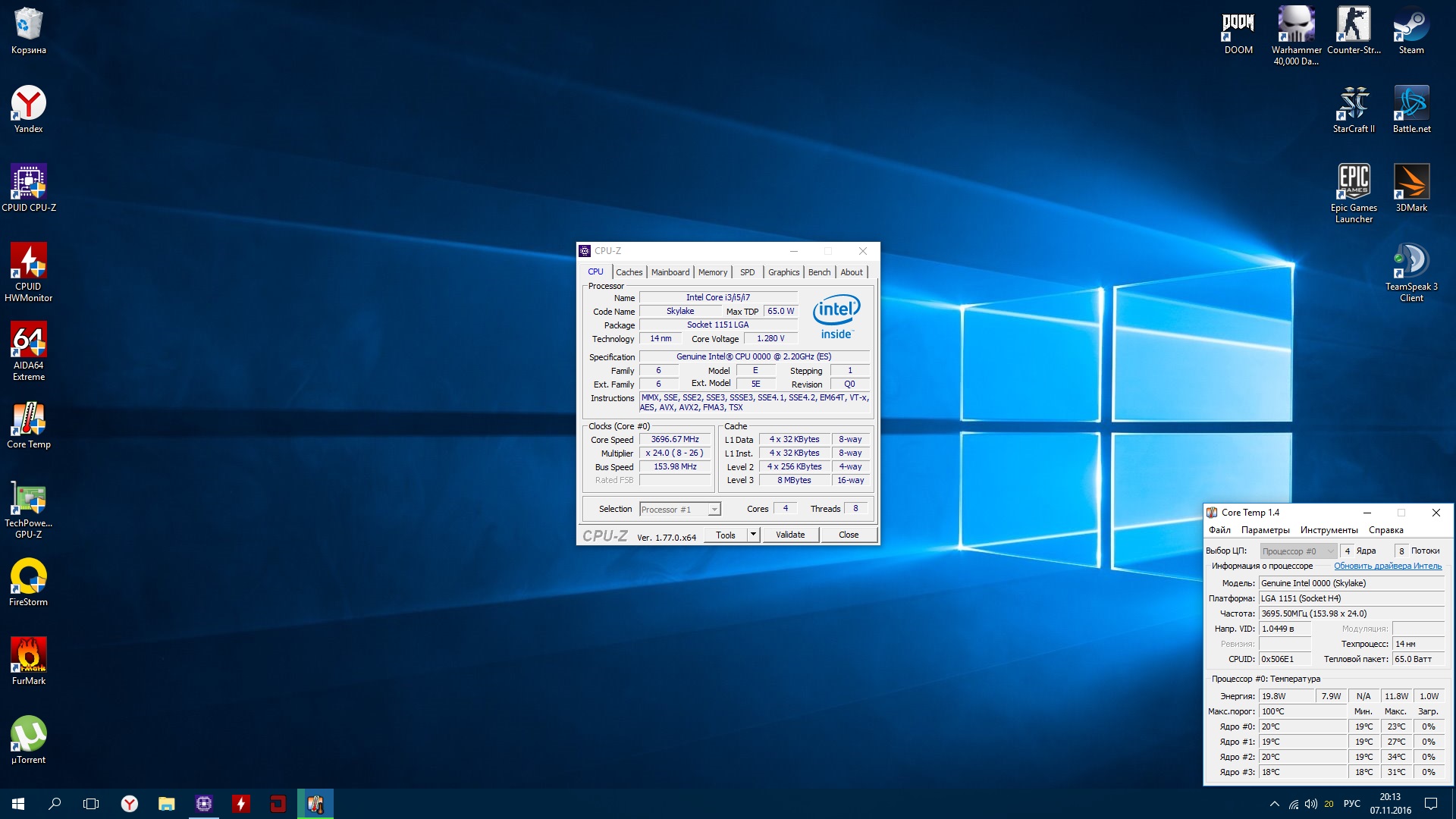Open the FireStorm desktop icon
This screenshot has width=1456, height=819.
(29, 577)
